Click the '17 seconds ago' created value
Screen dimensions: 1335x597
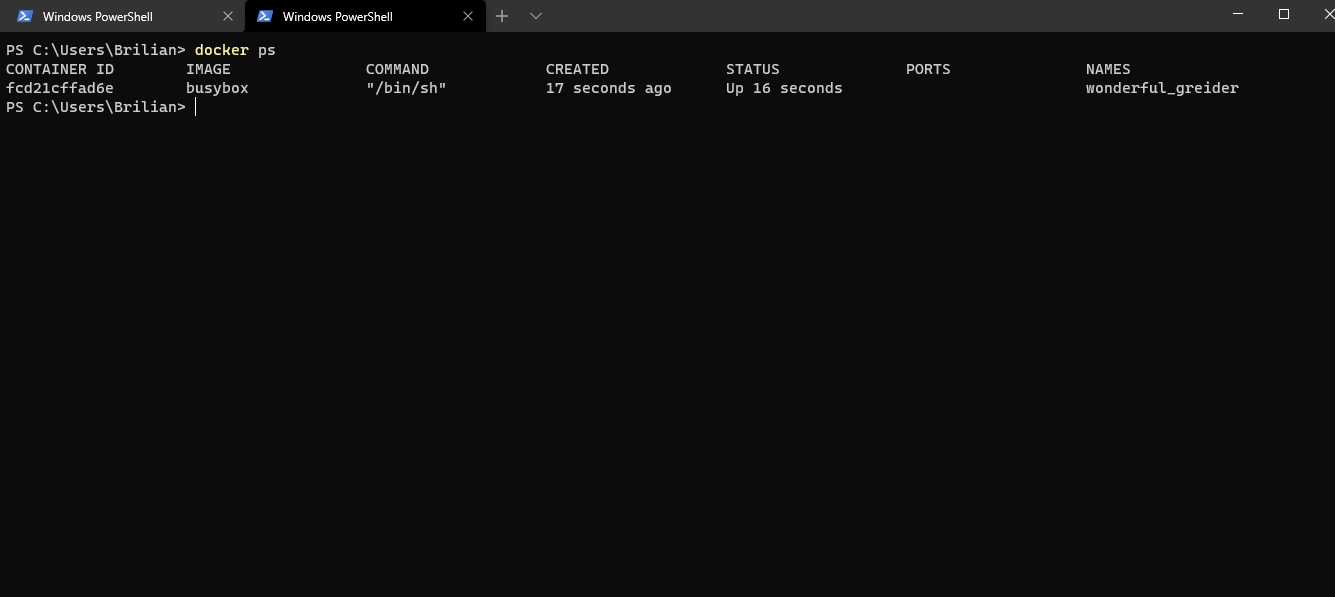pyautogui.click(x=609, y=88)
